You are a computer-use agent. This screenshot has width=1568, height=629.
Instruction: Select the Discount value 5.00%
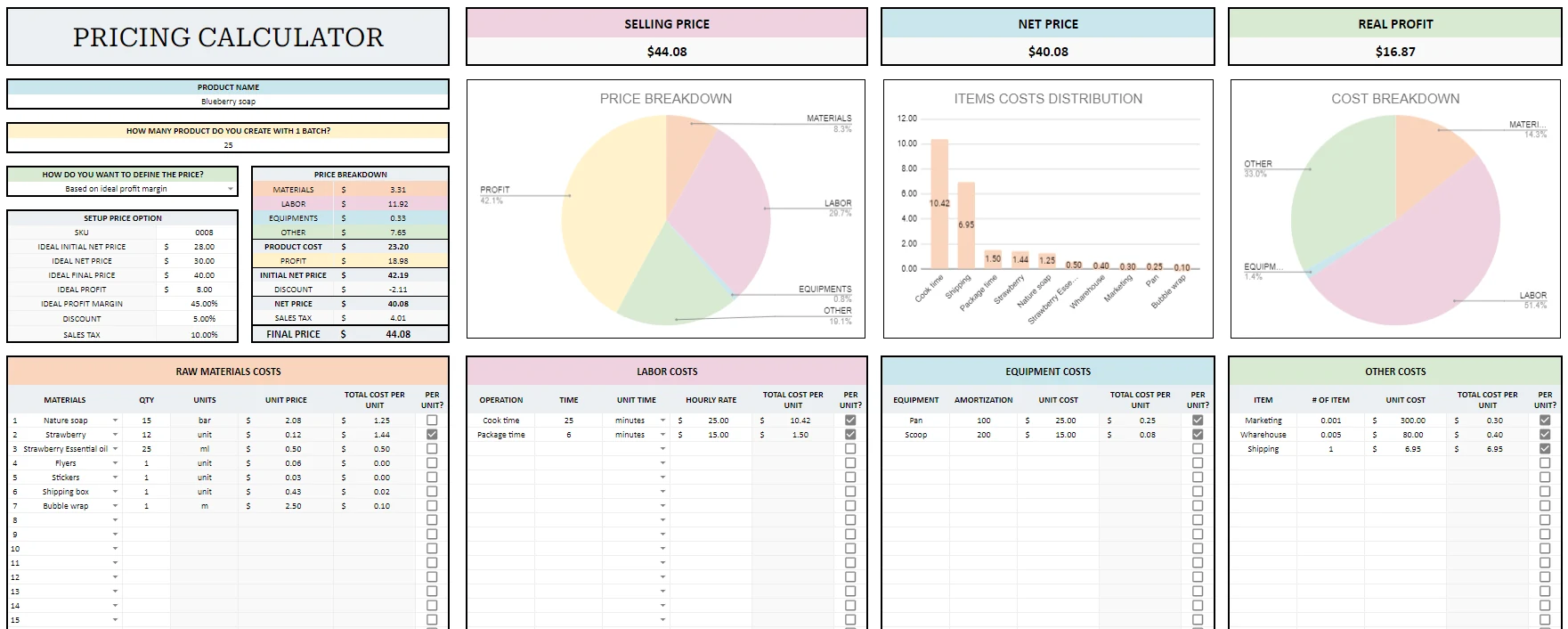(204, 318)
